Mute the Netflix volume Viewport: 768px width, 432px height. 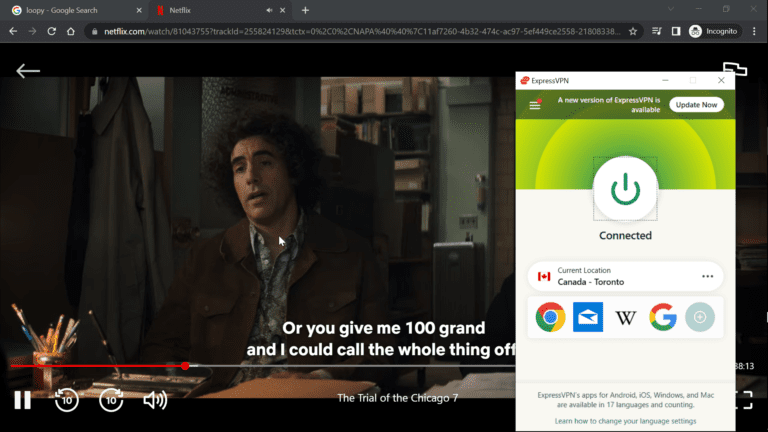coord(155,400)
